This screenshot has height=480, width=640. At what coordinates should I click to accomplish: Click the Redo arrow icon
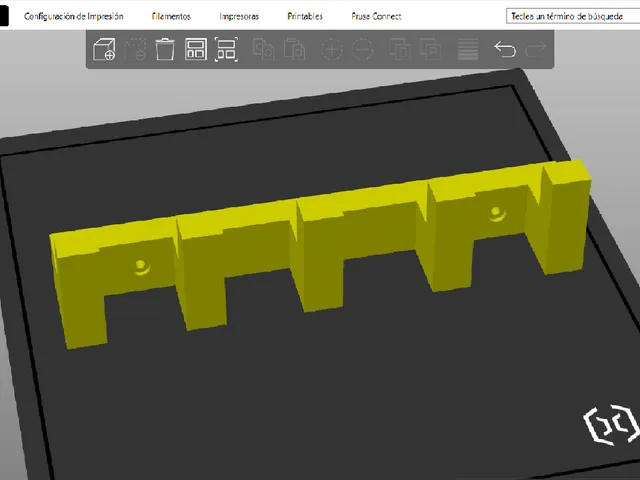[536, 49]
